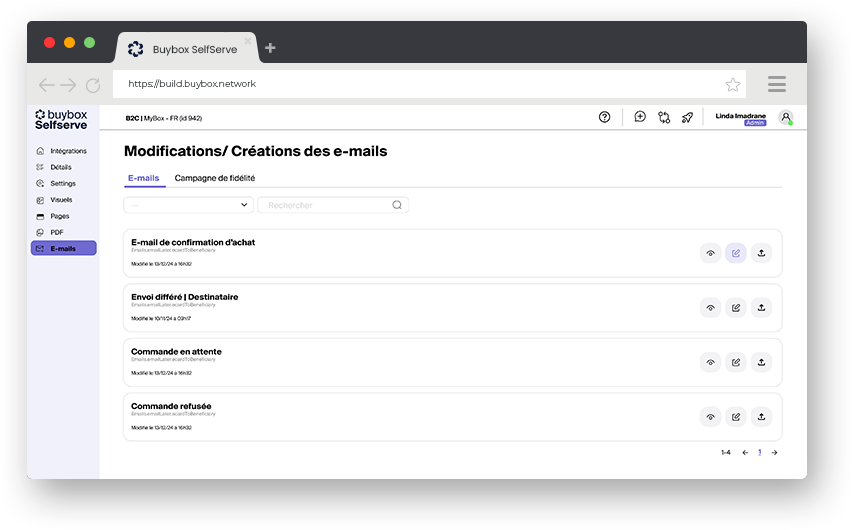Export the Envoi différé Destinataire e-mail

[x=761, y=308]
